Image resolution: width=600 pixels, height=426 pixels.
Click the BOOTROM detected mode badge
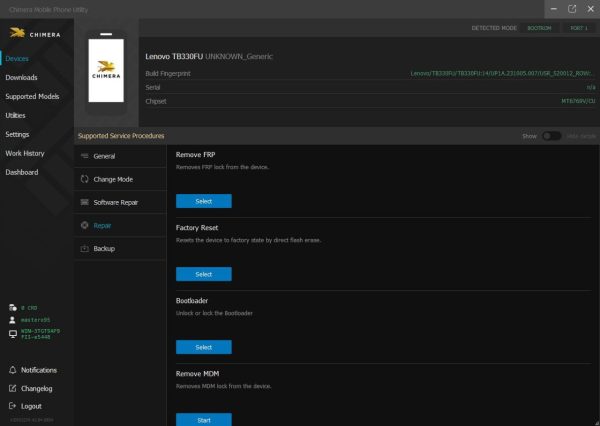(539, 28)
